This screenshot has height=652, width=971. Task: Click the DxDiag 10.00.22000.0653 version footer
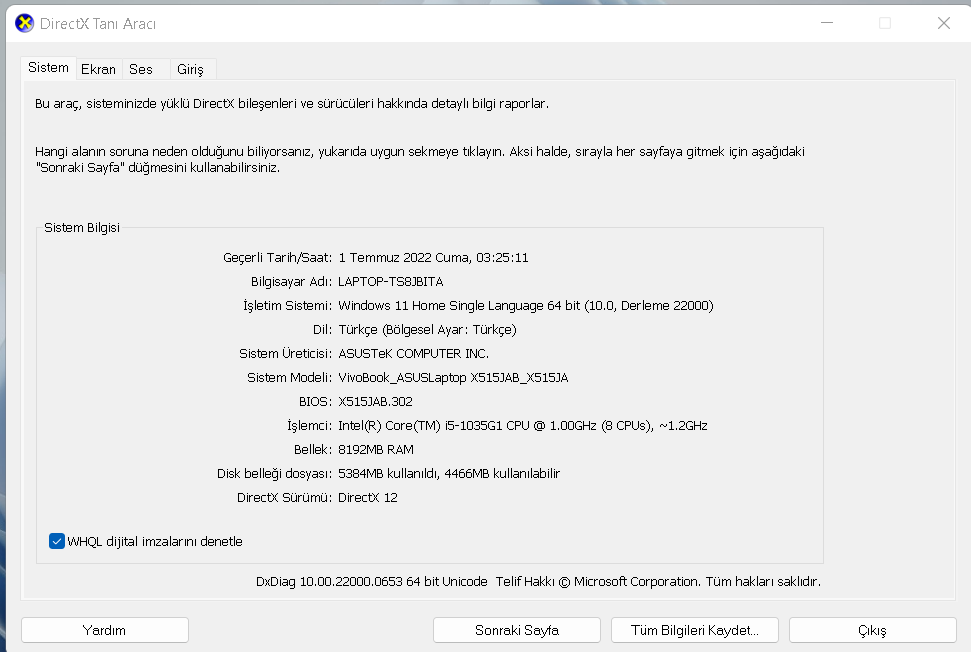point(372,582)
